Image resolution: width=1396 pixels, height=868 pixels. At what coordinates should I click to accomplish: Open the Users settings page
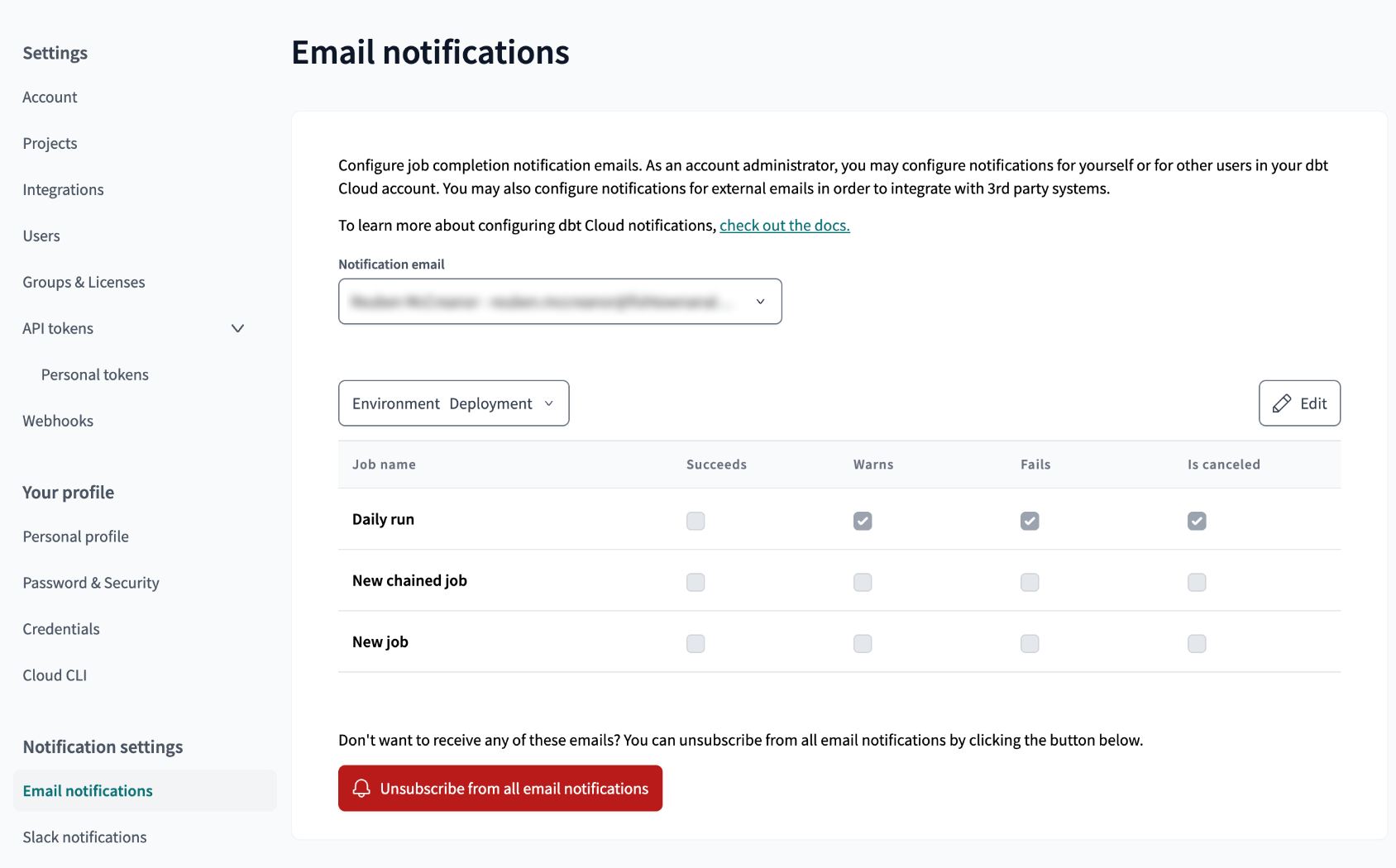[41, 236]
